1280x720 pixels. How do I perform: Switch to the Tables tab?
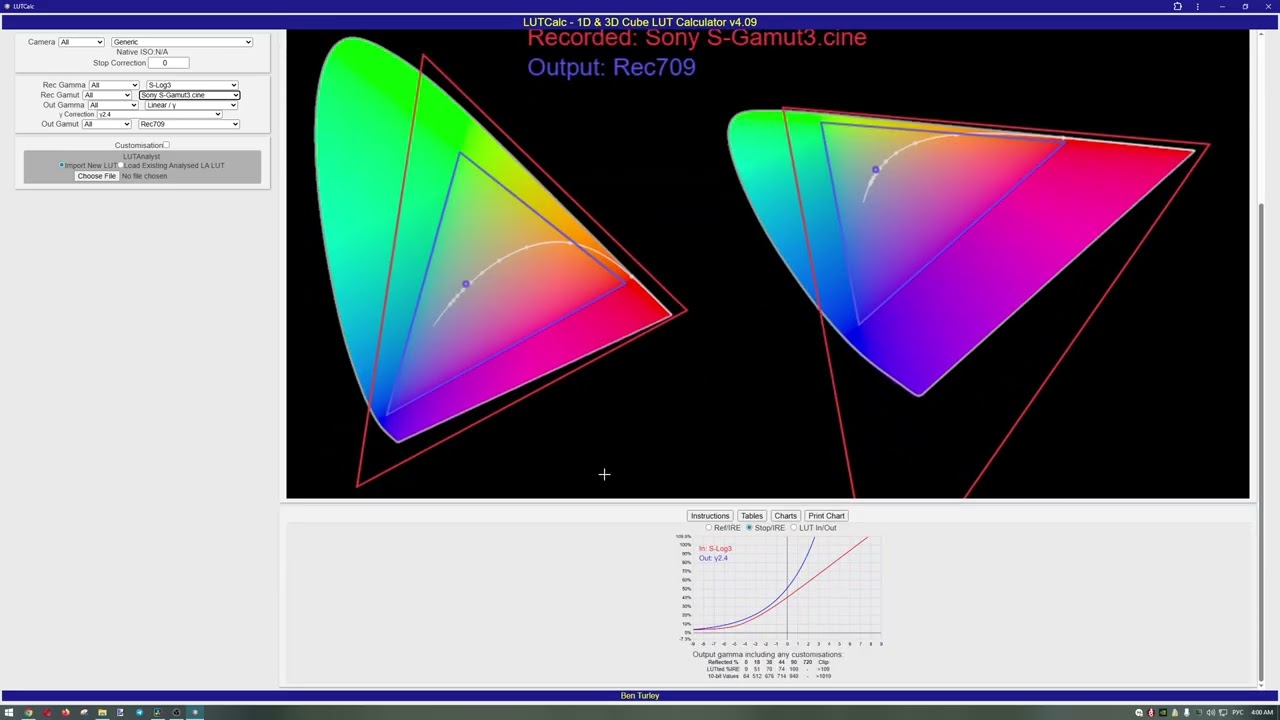pos(752,516)
